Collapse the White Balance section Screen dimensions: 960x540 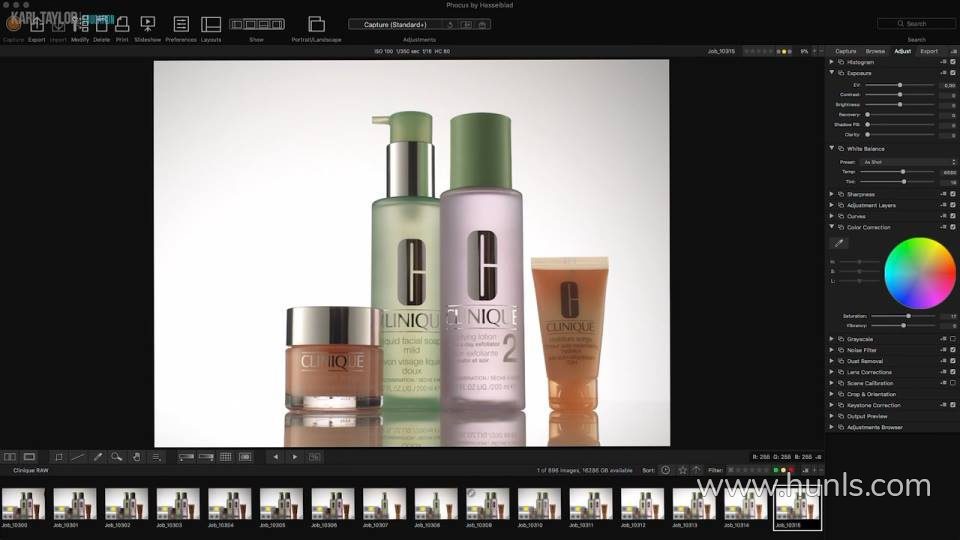[x=831, y=148]
